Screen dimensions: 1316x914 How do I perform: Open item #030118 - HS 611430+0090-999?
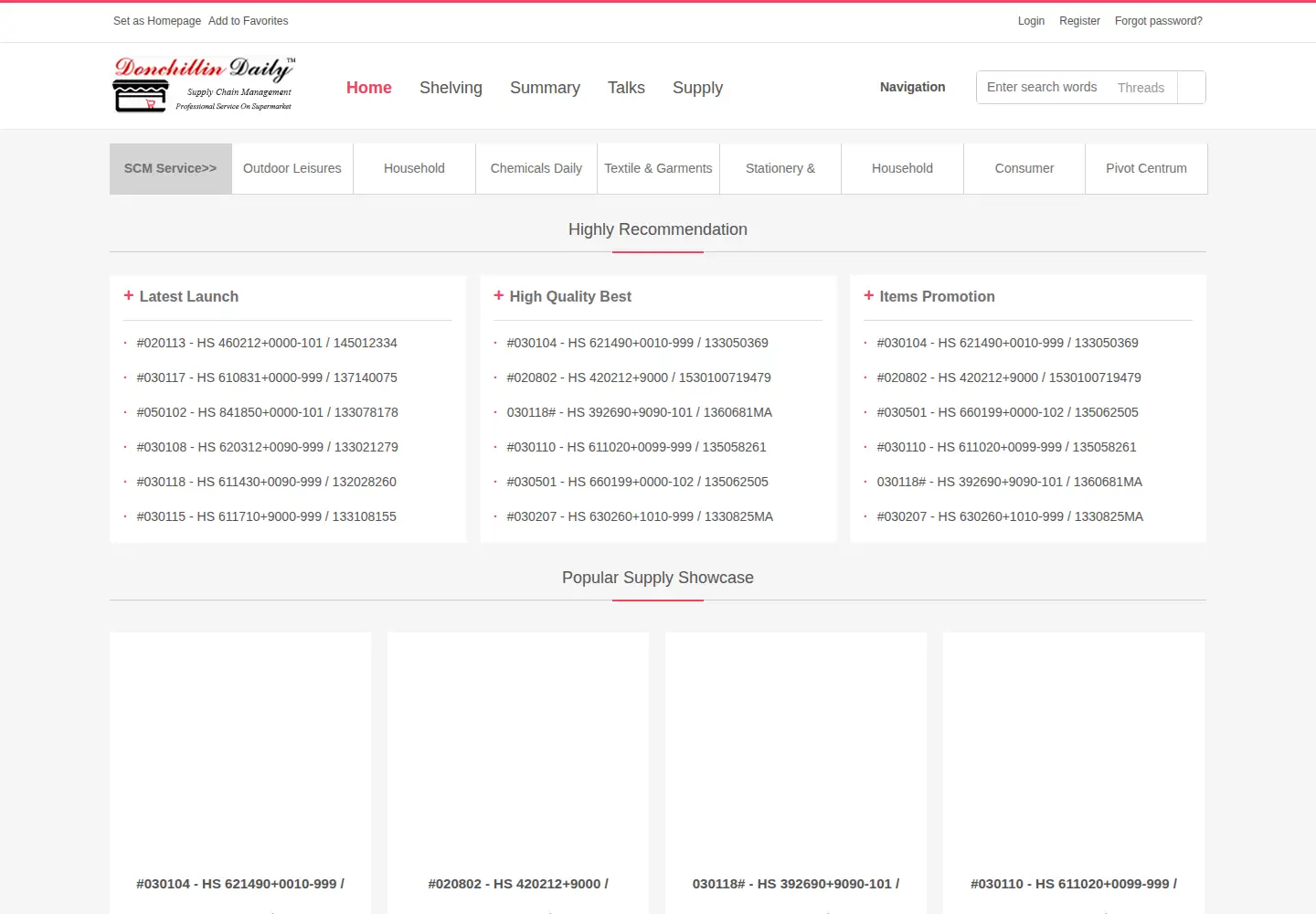click(x=267, y=482)
